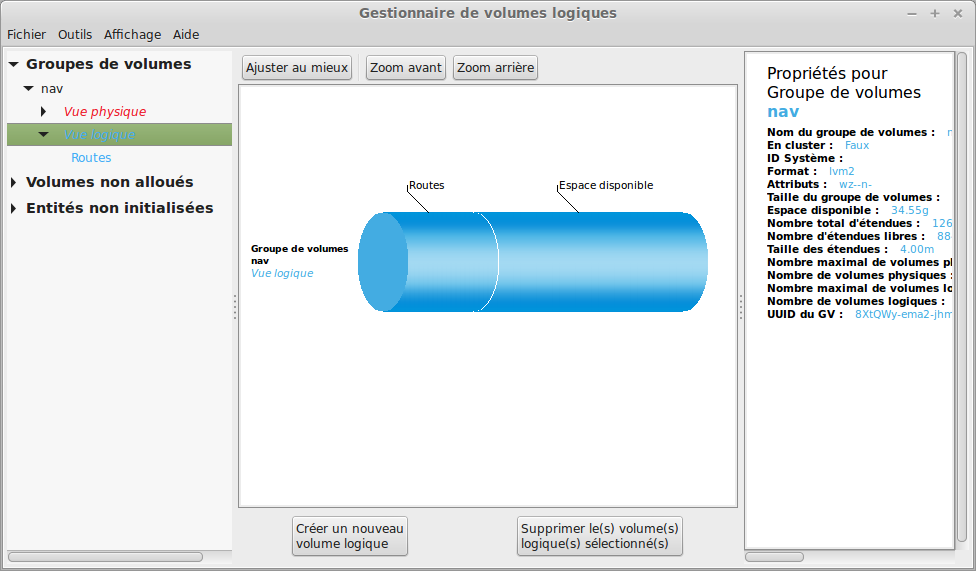Click the 4.00m extent size value

[917, 249]
